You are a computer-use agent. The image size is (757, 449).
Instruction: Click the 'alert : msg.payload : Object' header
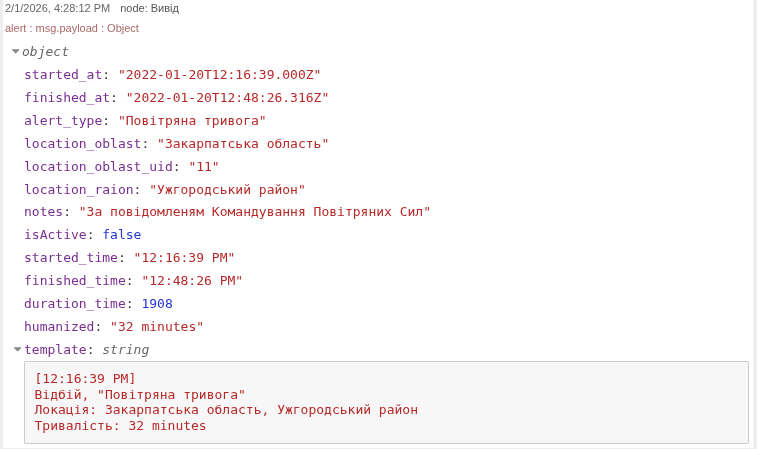(x=72, y=28)
